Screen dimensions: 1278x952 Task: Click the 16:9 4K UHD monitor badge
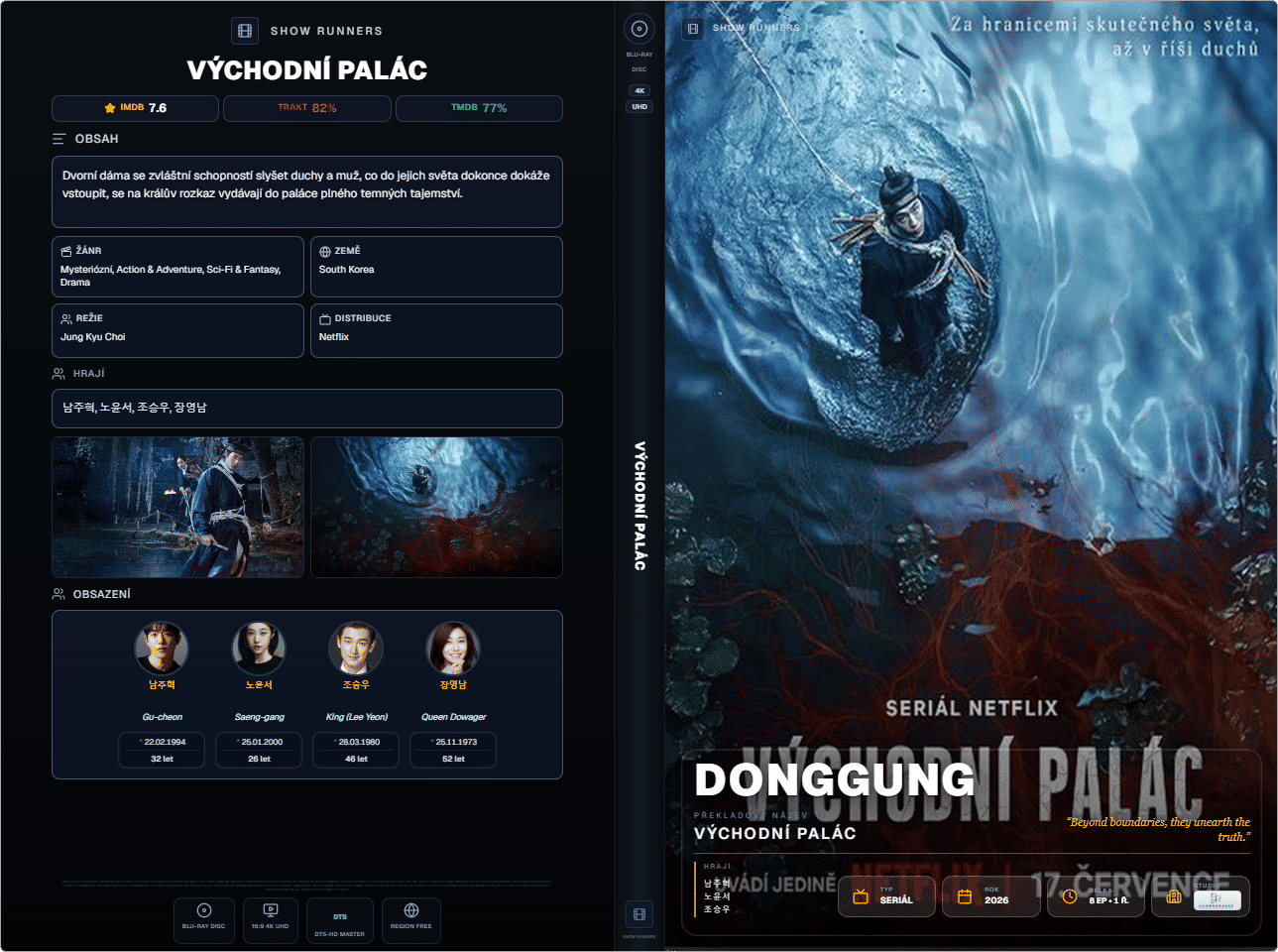point(270,919)
